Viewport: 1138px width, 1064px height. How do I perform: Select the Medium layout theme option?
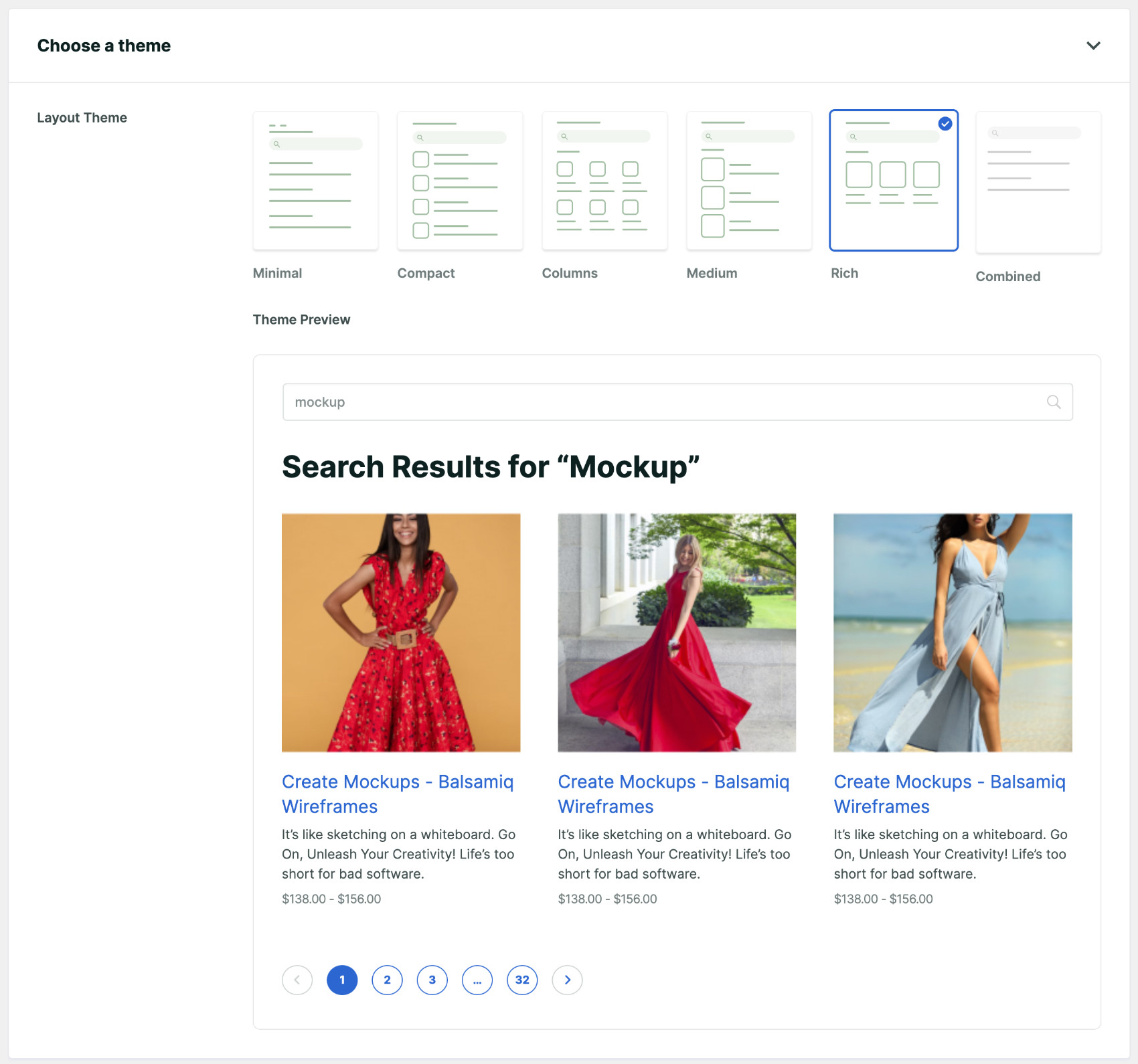pos(749,181)
